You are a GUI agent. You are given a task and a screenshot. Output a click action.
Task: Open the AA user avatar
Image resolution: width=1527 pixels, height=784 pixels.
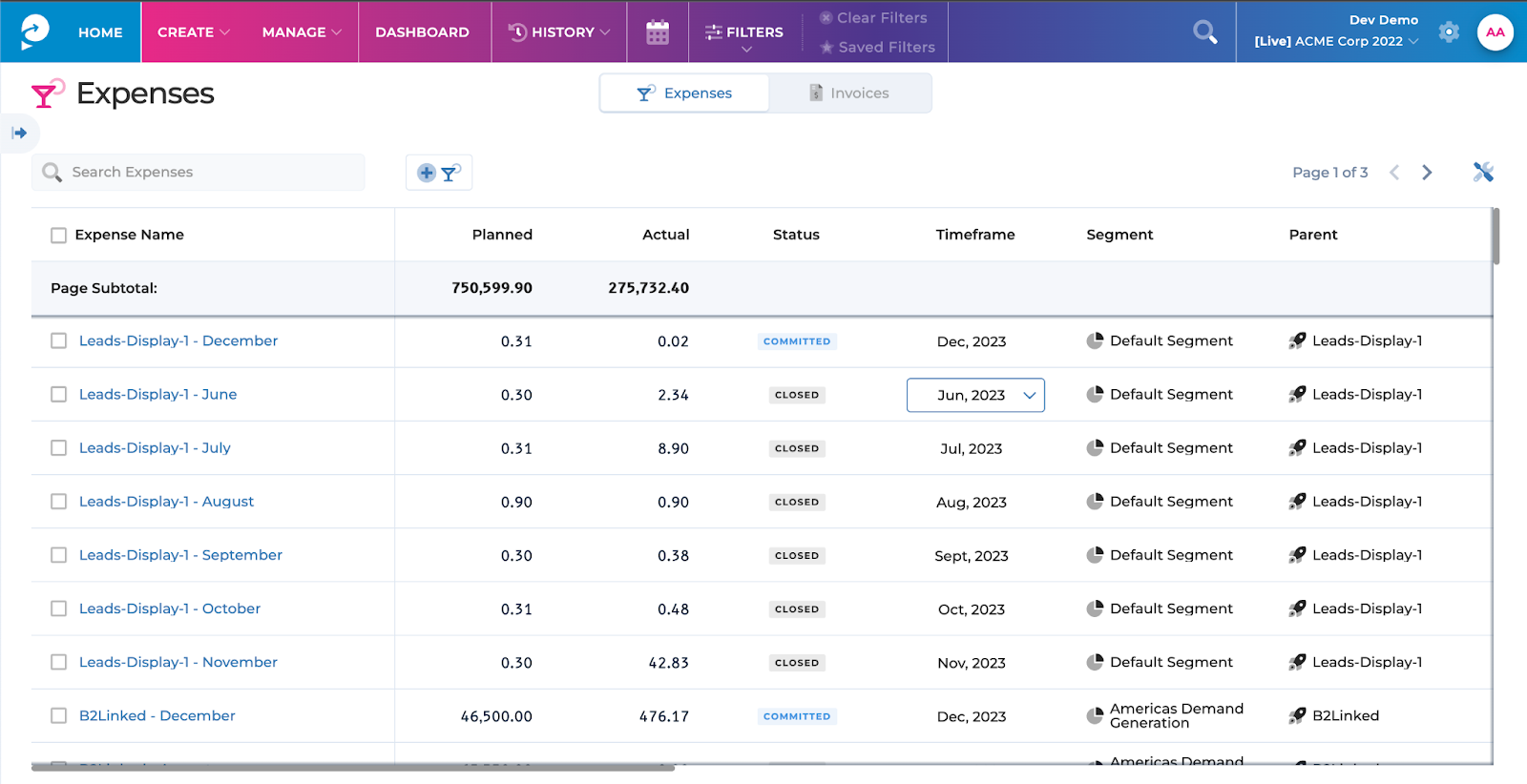pos(1496,31)
